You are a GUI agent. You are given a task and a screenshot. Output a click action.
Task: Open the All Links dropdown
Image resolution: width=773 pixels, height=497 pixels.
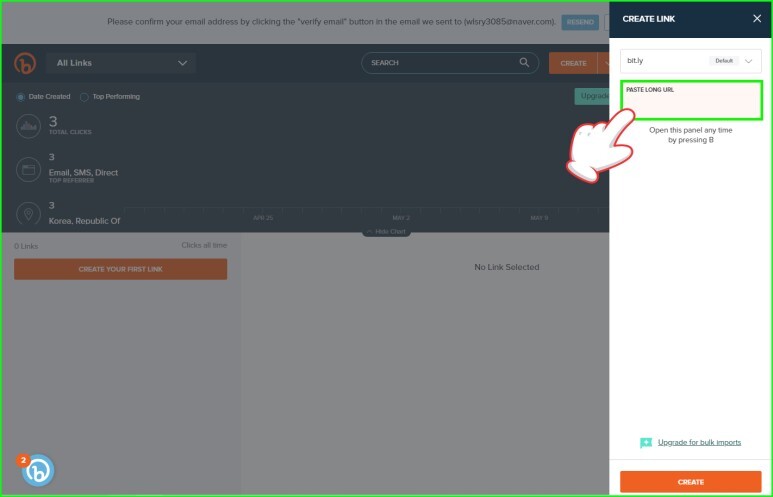pos(121,63)
